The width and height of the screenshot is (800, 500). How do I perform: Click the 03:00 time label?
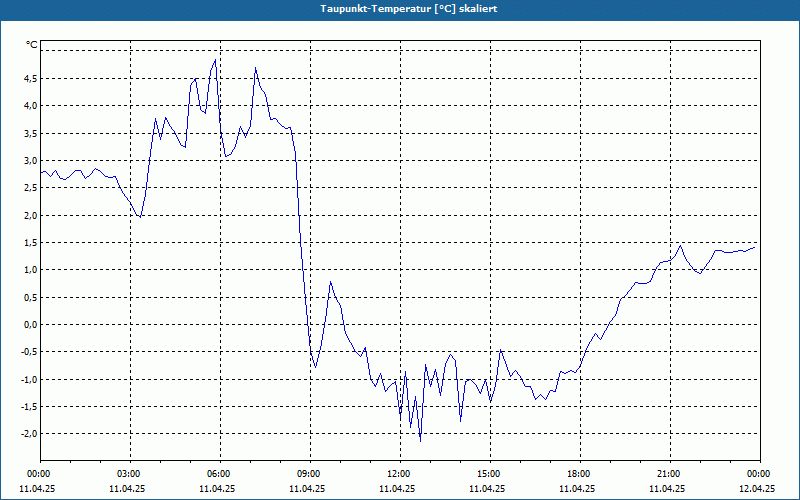[131, 474]
